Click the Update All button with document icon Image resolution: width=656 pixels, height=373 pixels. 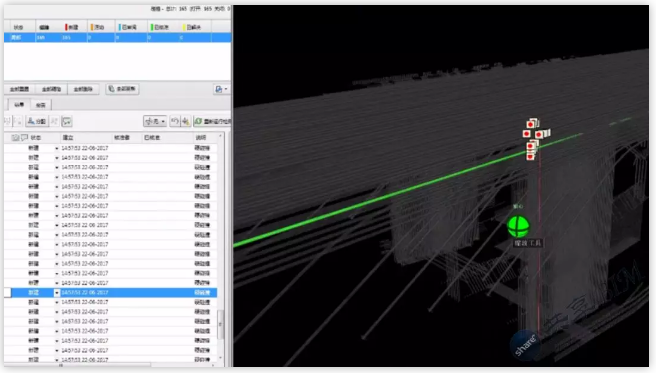pos(122,89)
